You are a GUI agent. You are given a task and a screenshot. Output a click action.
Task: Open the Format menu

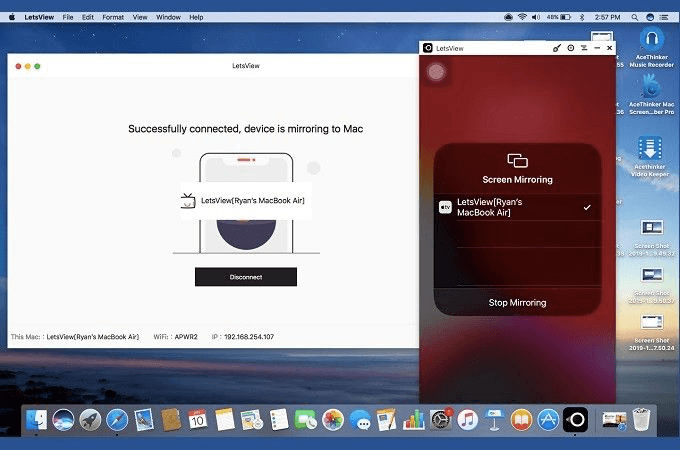[113, 17]
